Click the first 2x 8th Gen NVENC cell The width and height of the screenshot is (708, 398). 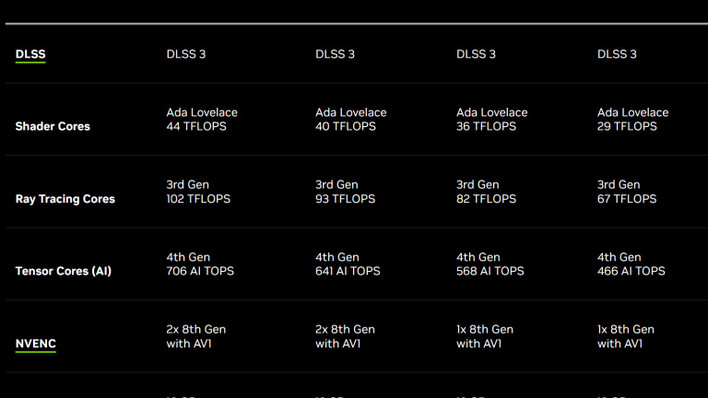(x=196, y=337)
